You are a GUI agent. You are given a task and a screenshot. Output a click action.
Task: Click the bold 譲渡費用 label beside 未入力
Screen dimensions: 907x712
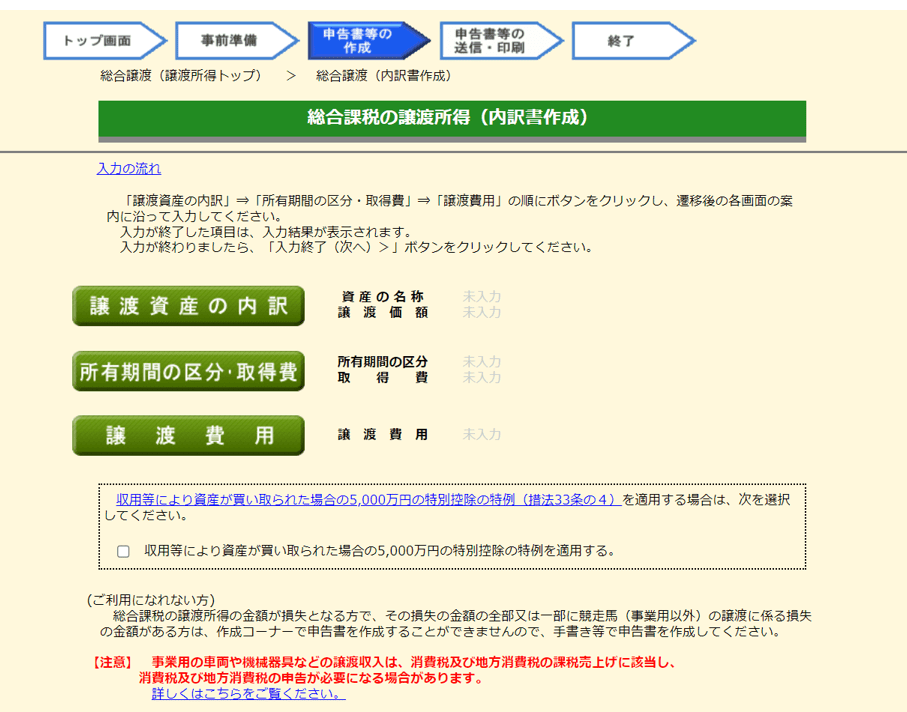tap(383, 434)
